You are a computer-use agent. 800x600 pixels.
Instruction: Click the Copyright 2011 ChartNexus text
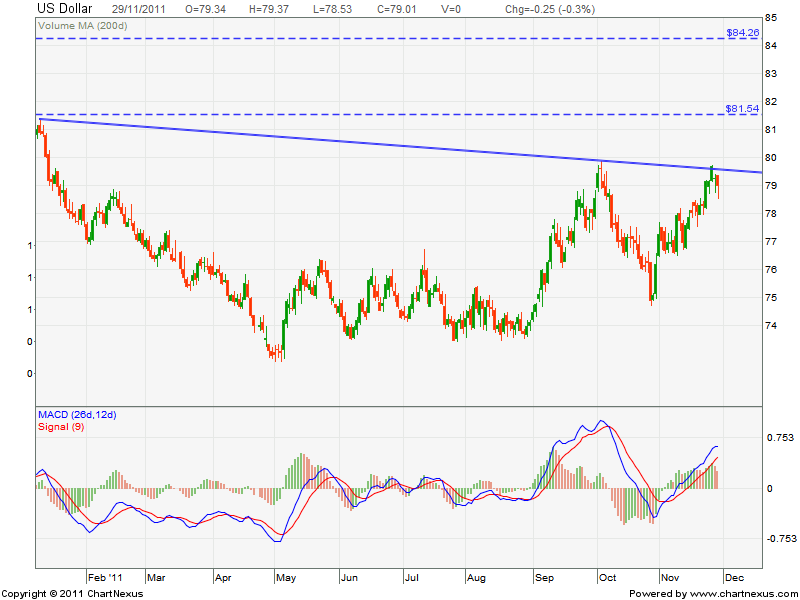tap(74, 593)
